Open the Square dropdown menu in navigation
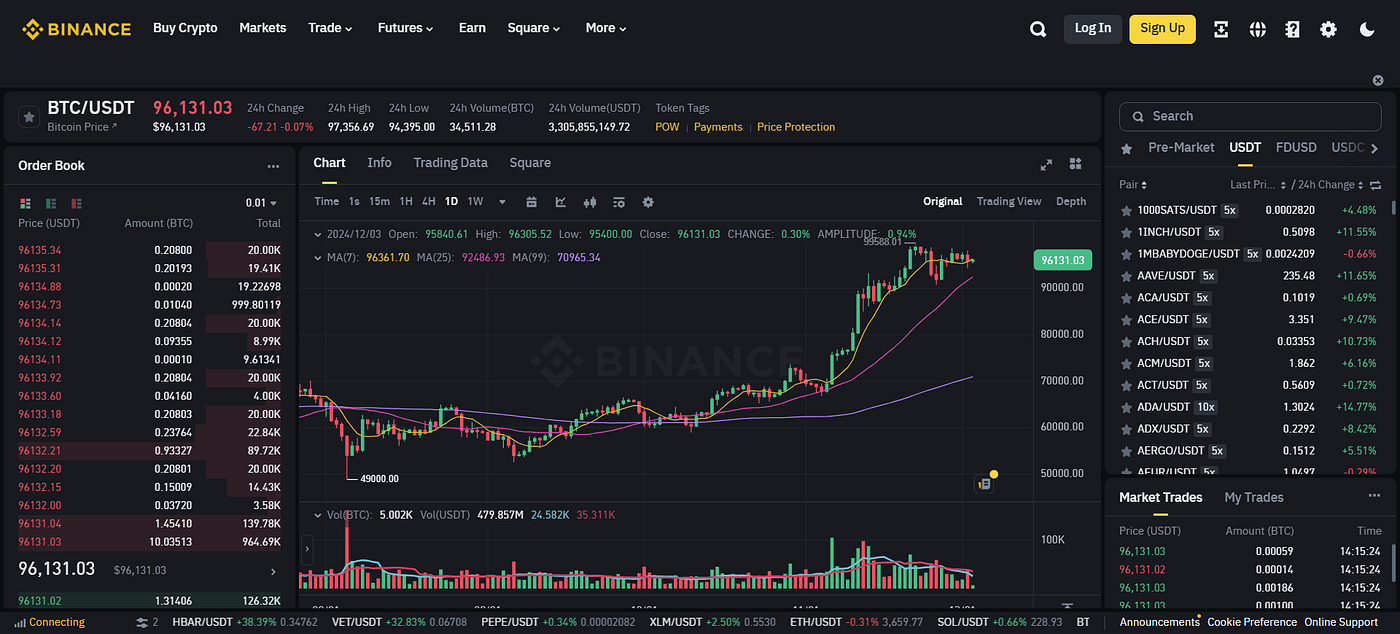This screenshot has width=1400, height=634. click(x=534, y=29)
